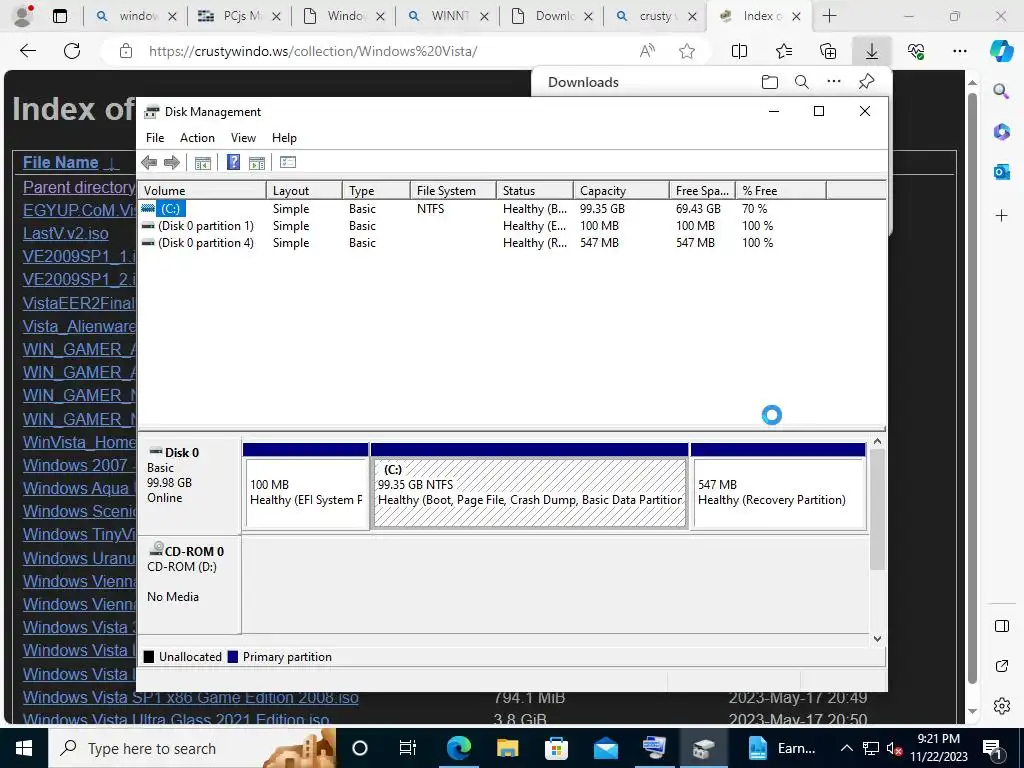Pin the Downloads panel
Image resolution: width=1024 pixels, height=768 pixels.
click(867, 82)
